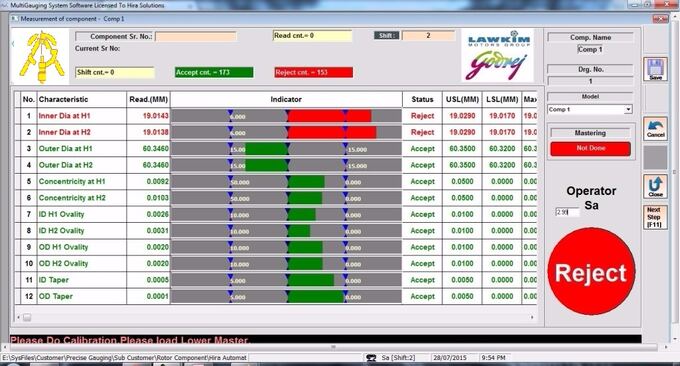680x366 pixels.
Task: Click the green indicator bar for OD Taper
Action: pos(316,297)
